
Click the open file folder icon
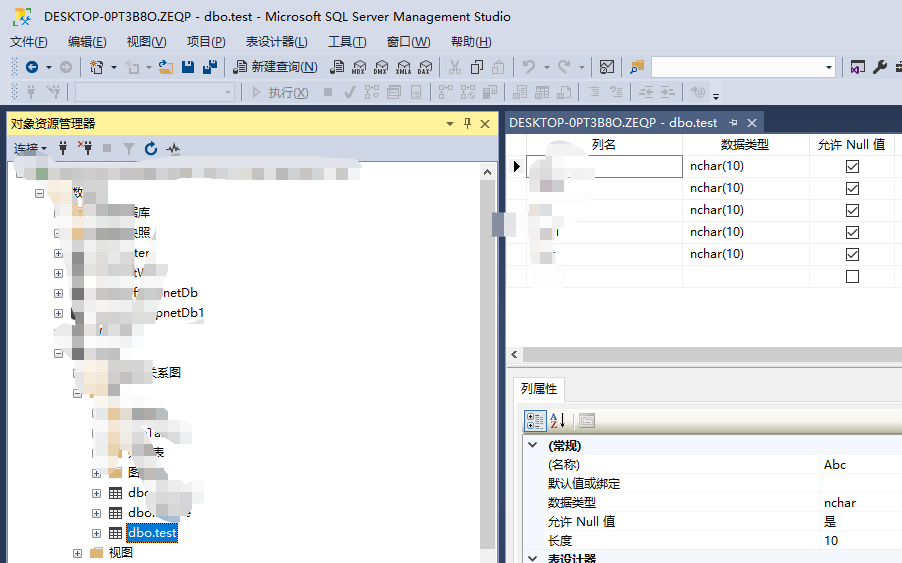pos(166,67)
